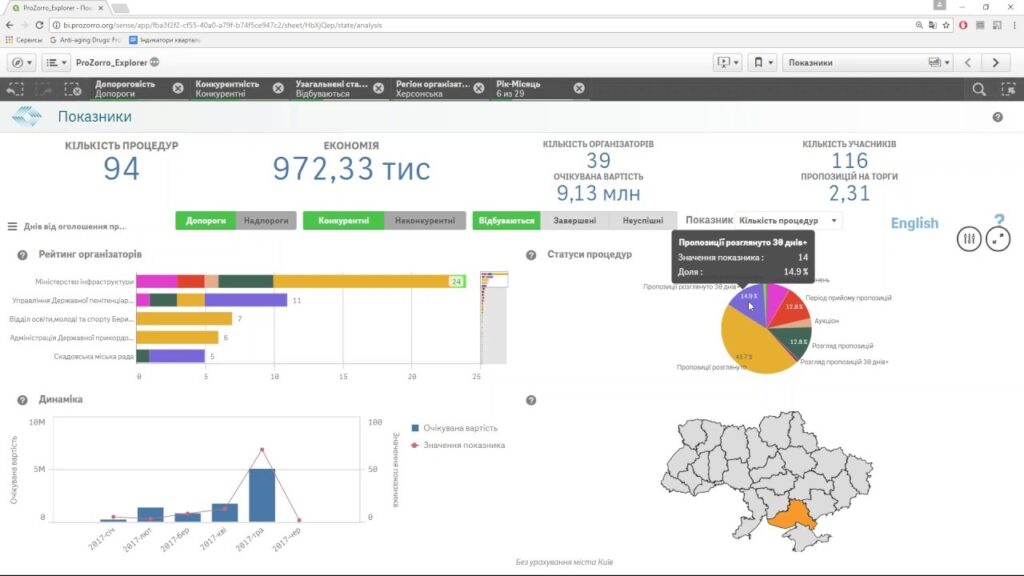Select the Неуспішні status filter
1024x576 pixels.
coord(643,220)
